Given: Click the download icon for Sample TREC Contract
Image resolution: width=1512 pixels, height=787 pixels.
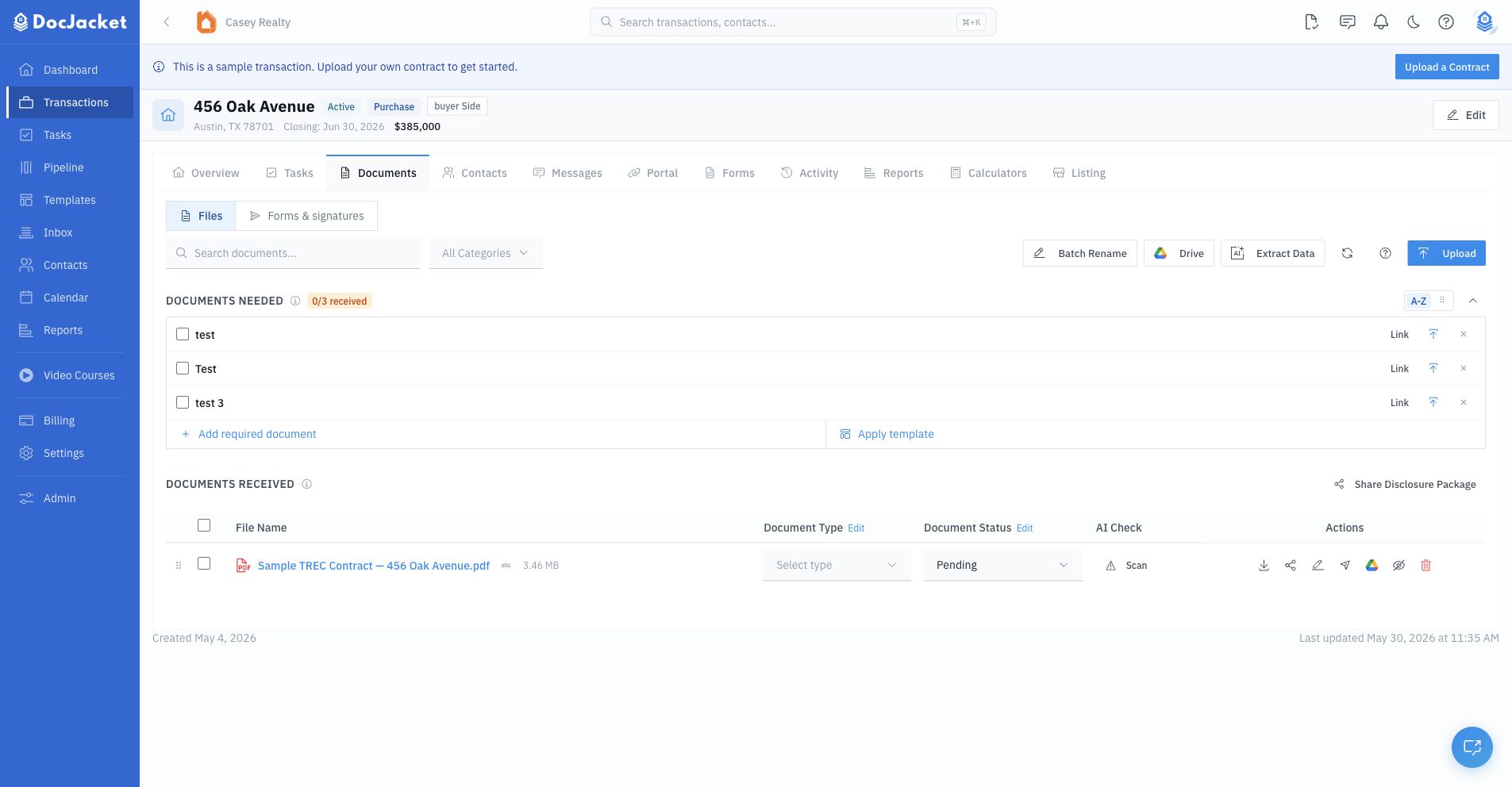Looking at the screenshot, I should click(1264, 566).
